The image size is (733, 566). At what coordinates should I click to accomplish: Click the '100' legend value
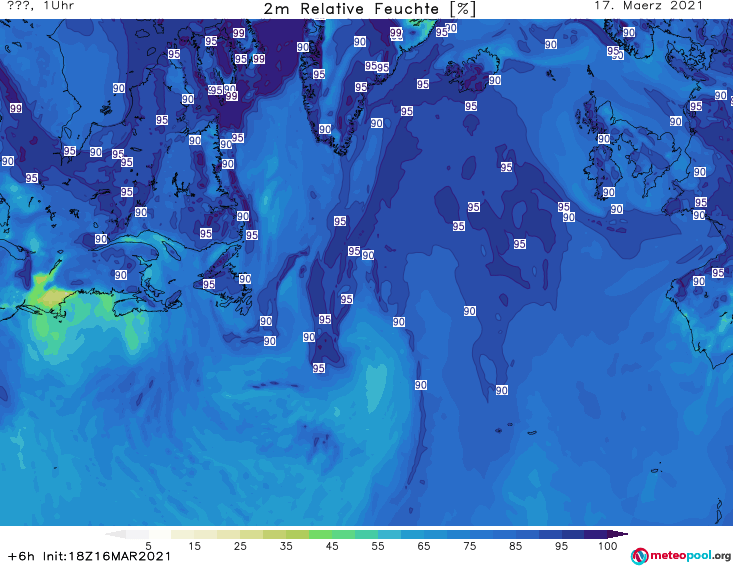pyautogui.click(x=608, y=546)
